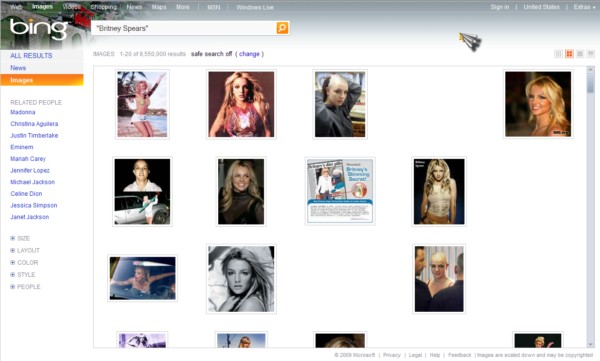Switch to small thumbnails view icon
600x361 pixels.
click(x=558, y=54)
